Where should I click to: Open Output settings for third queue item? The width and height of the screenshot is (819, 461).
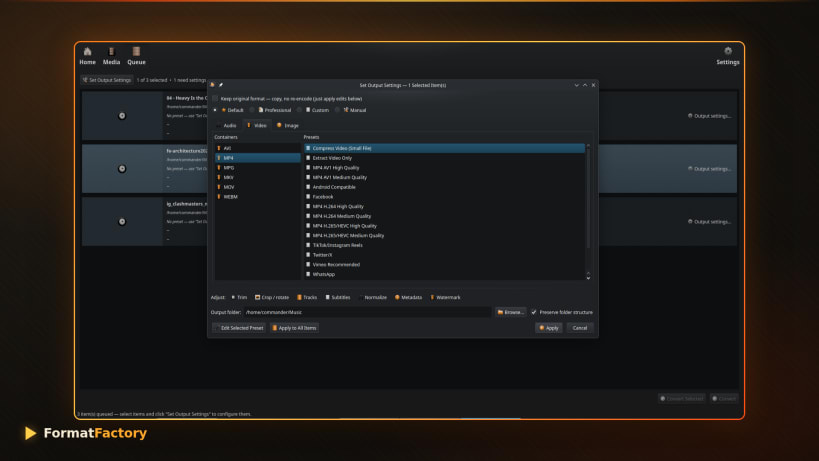709,221
